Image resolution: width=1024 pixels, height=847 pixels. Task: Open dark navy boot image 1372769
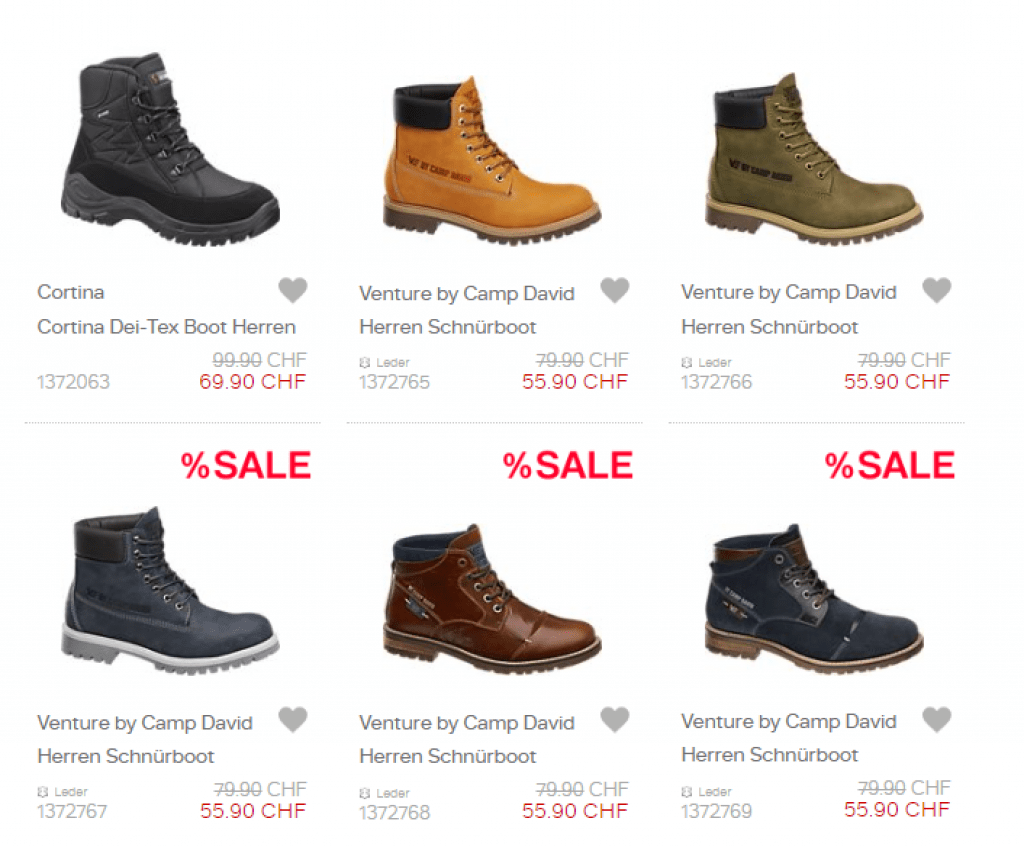point(814,595)
